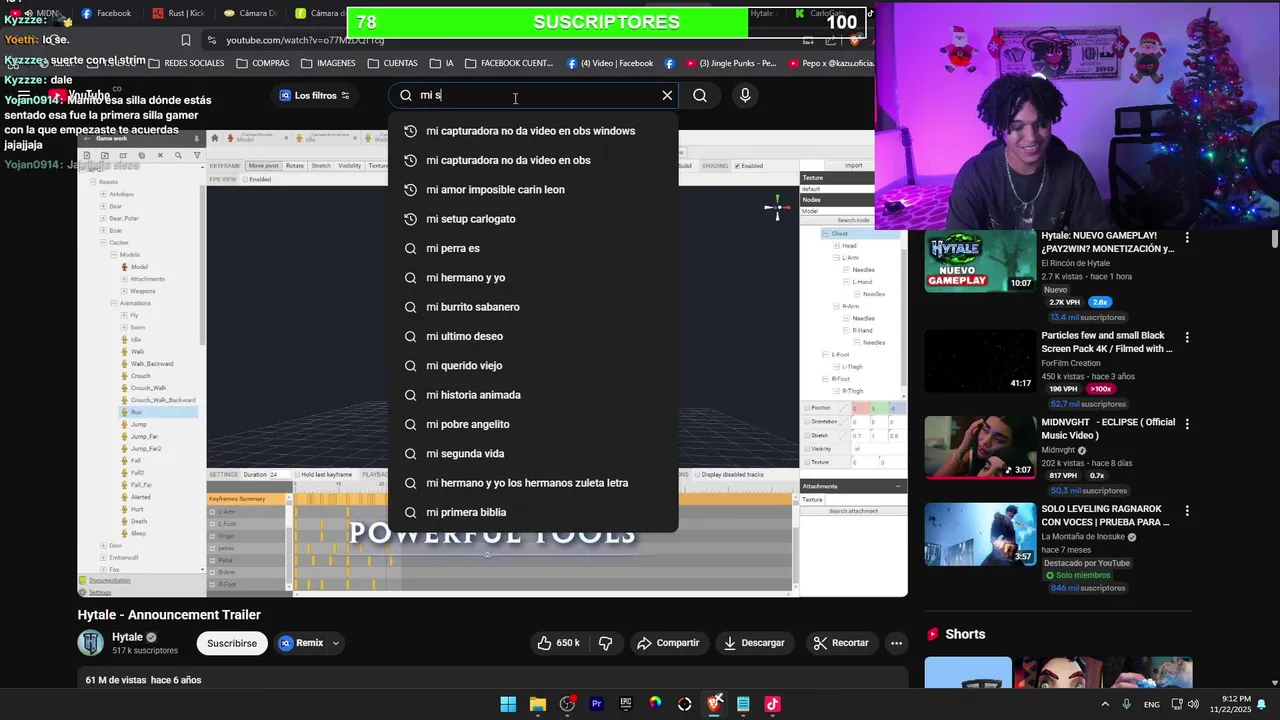Click the YouTube search magnifier button
The width and height of the screenshot is (1280, 720).
[x=700, y=95]
